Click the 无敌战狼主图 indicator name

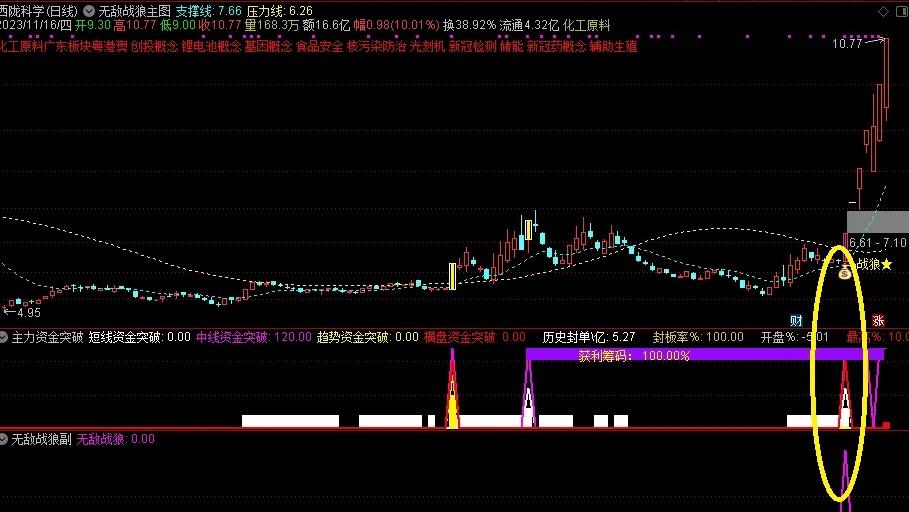[x=134, y=11]
